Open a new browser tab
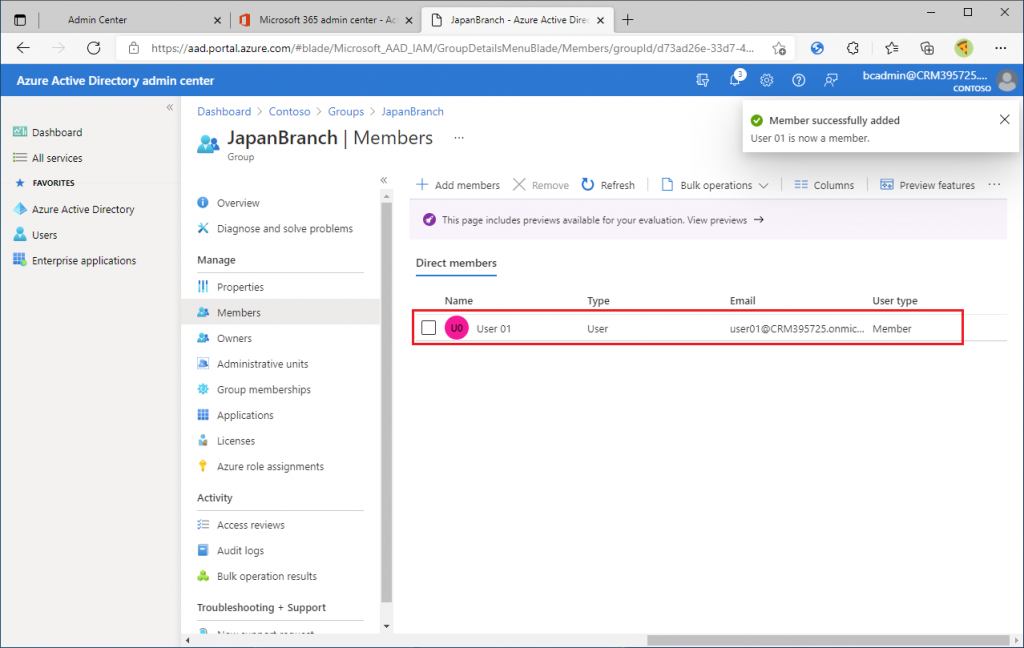This screenshot has height=648, width=1024. click(x=628, y=20)
